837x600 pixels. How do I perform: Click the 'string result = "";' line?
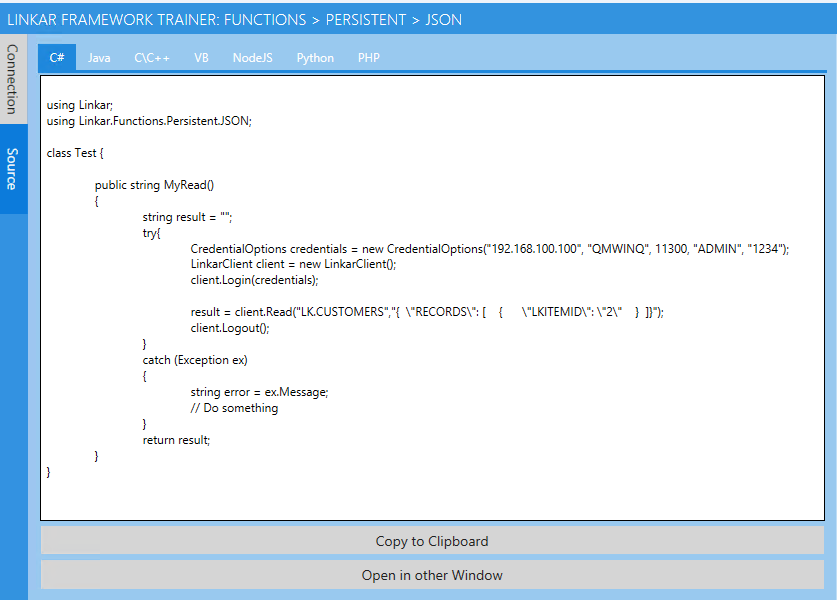tap(187, 217)
